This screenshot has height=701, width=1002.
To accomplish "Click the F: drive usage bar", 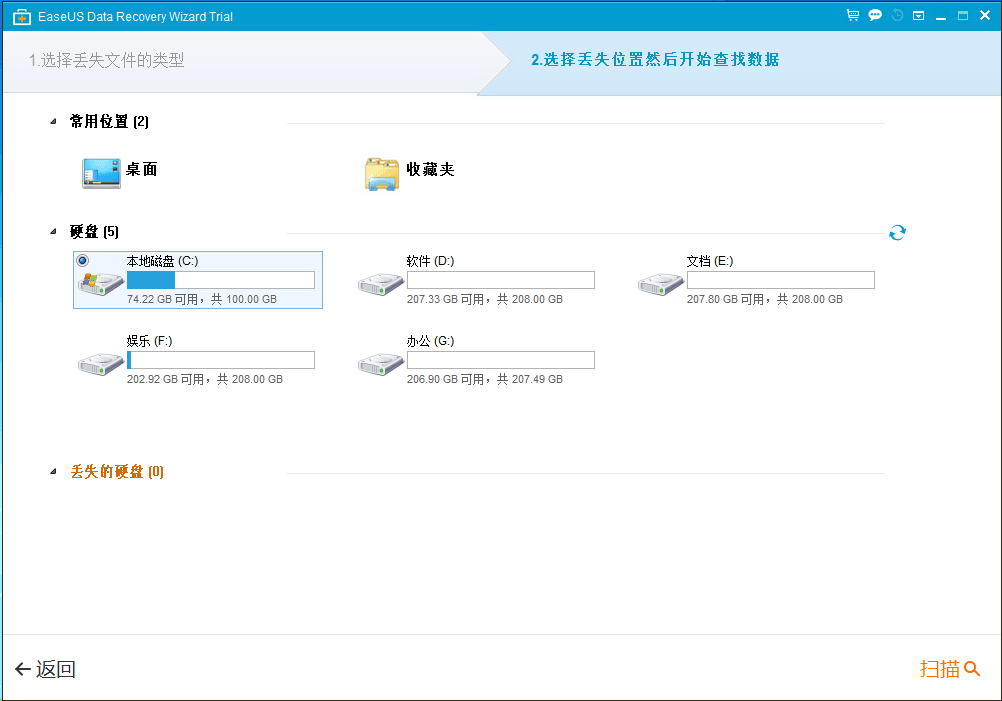I will tap(220, 360).
